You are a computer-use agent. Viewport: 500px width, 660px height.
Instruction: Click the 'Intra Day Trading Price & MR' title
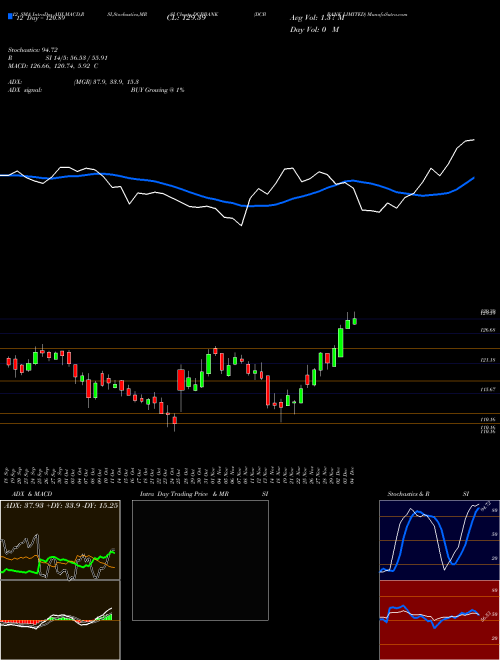click(x=184, y=494)
